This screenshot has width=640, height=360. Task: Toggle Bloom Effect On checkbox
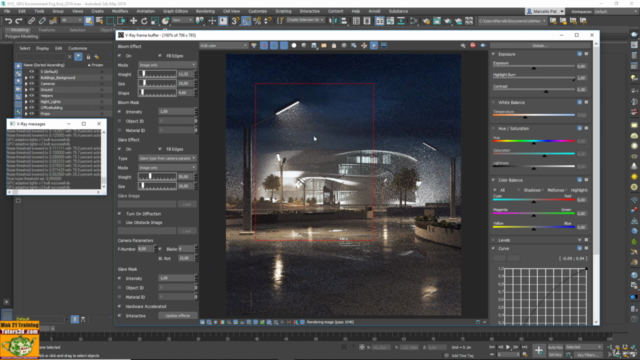pyautogui.click(x=120, y=56)
